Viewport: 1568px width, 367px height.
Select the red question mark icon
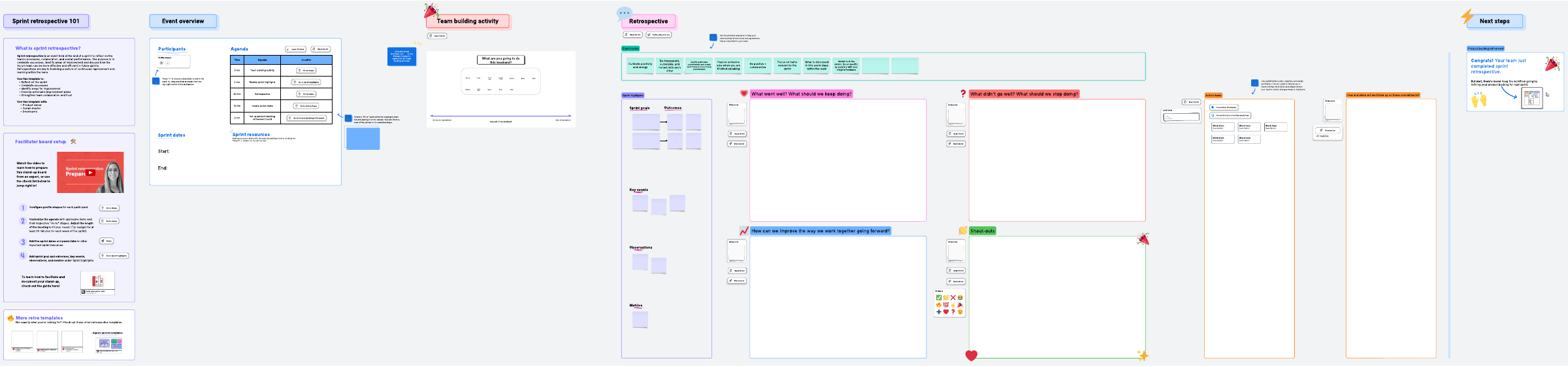[962, 94]
